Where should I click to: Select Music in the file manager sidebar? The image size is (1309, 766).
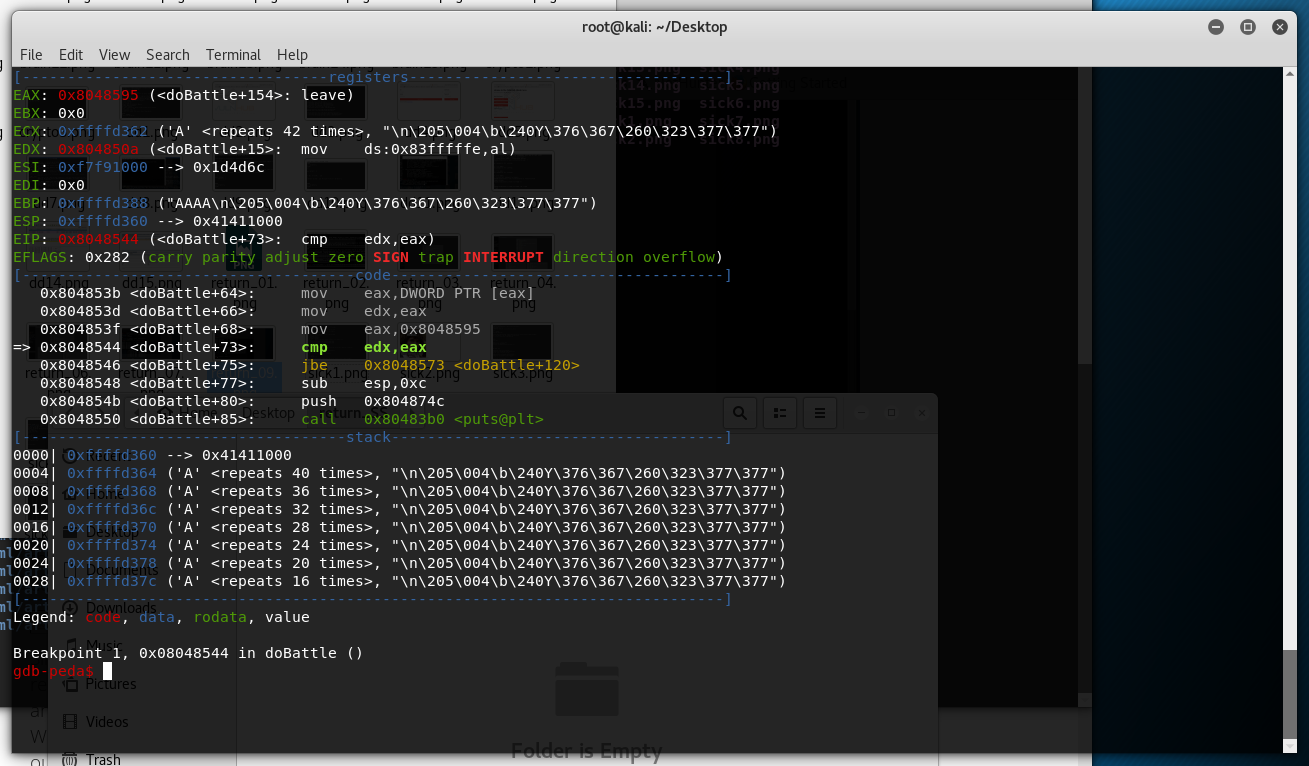103,646
